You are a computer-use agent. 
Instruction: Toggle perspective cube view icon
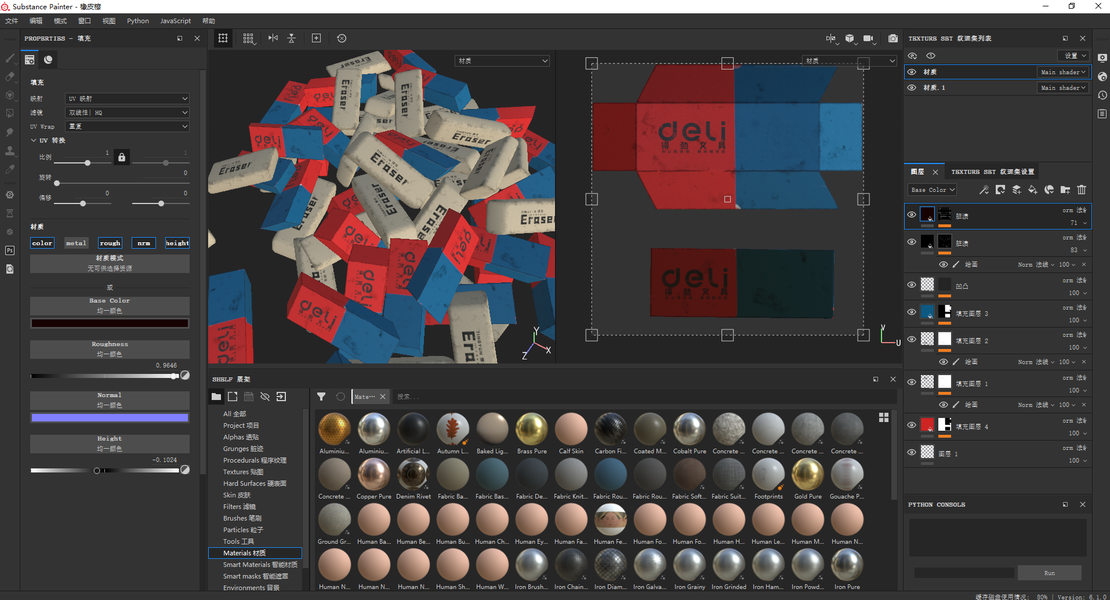pyautogui.click(x=849, y=38)
